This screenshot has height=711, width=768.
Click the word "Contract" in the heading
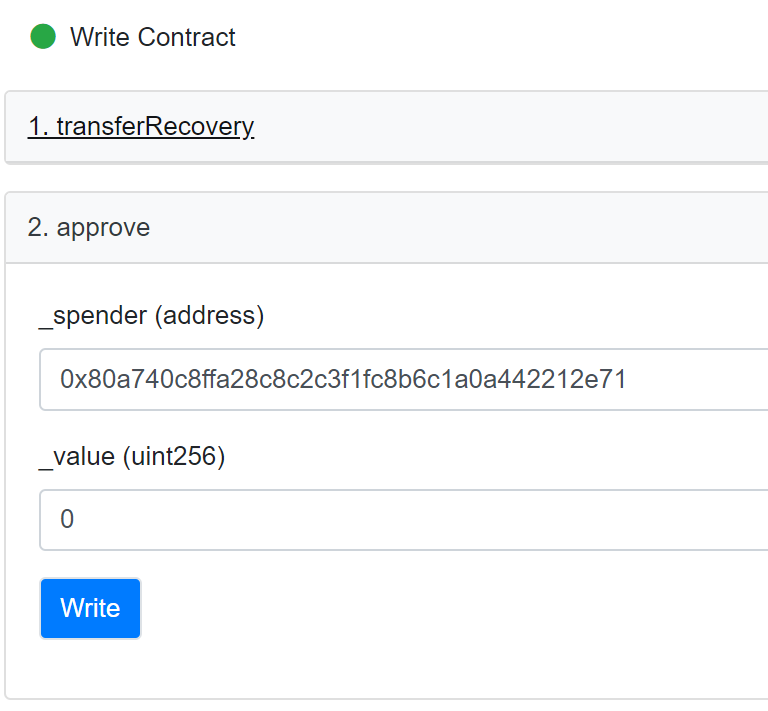click(187, 38)
